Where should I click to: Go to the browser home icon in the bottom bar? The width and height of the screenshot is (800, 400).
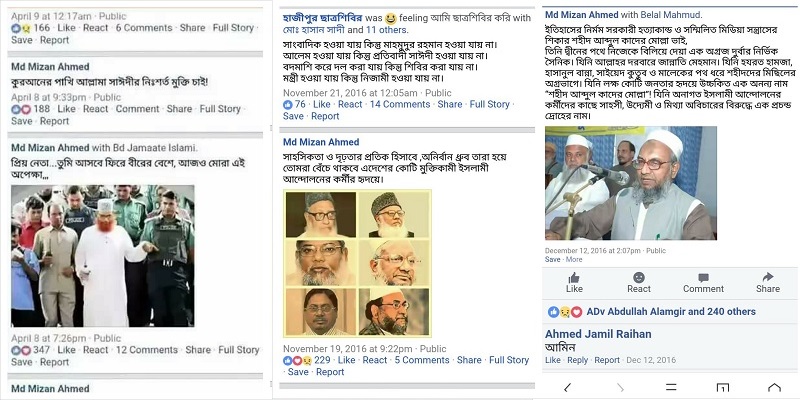(x=773, y=387)
